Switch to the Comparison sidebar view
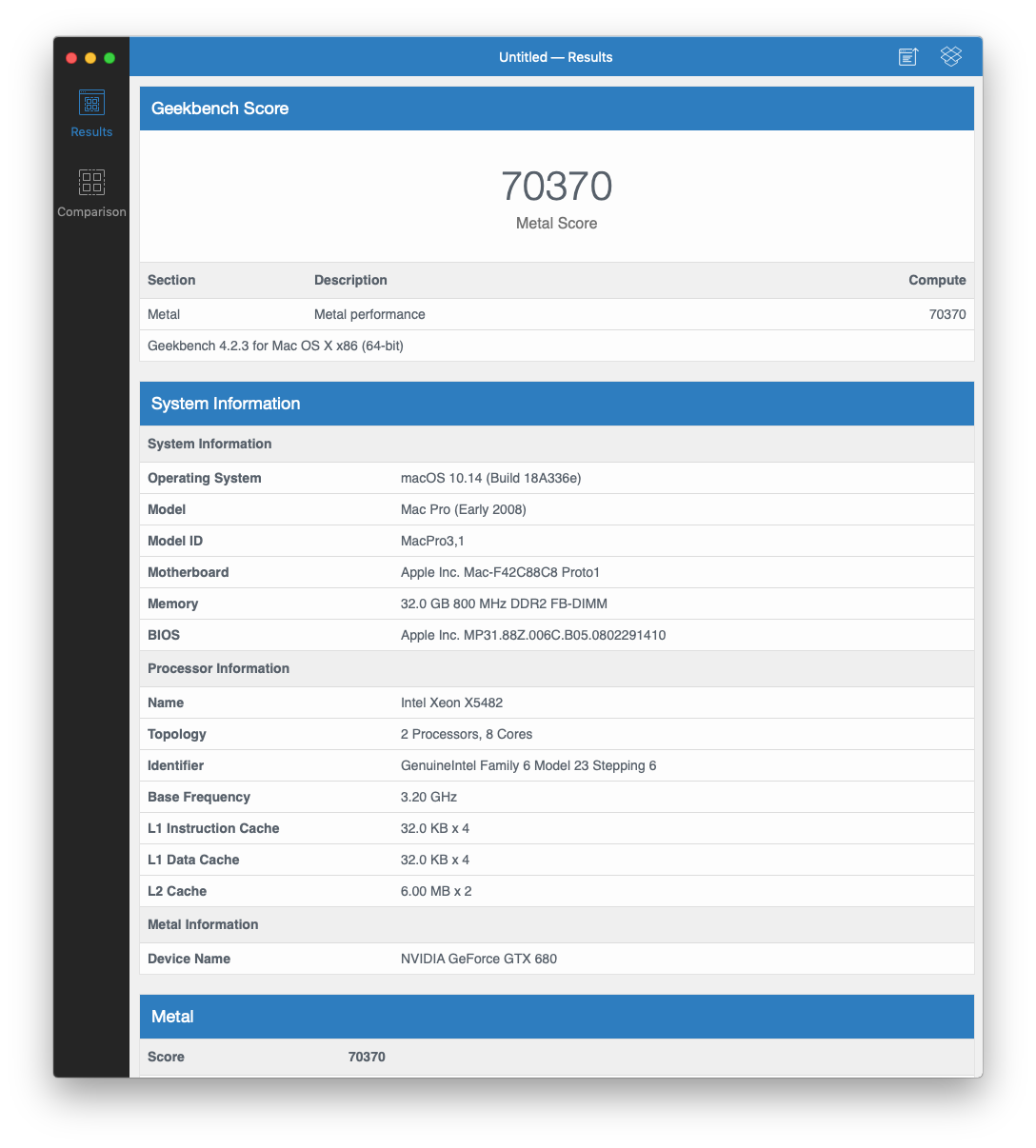The width and height of the screenshot is (1036, 1148). pyautogui.click(x=91, y=192)
